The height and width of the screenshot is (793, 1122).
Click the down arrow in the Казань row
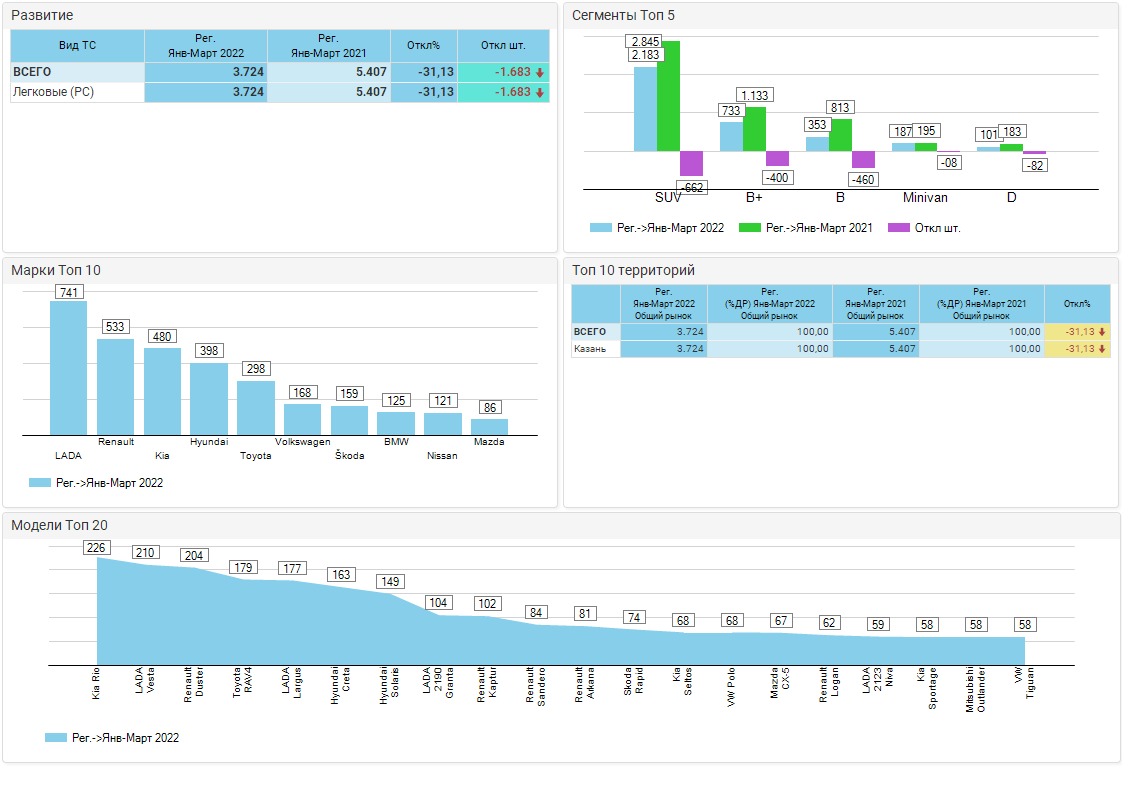[x=1102, y=349]
